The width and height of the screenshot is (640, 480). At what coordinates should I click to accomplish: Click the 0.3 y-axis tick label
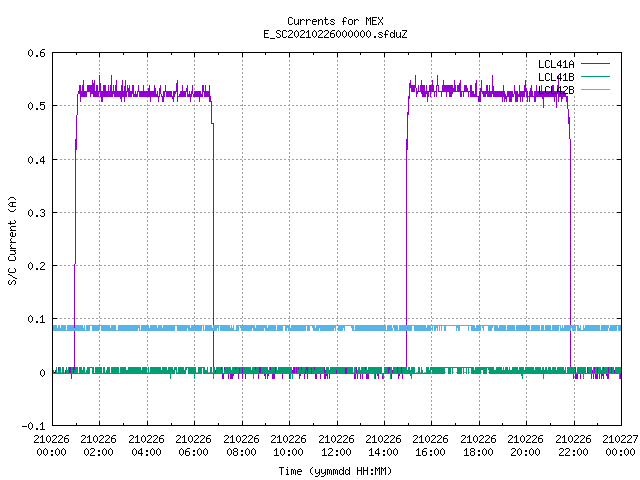click(x=36, y=213)
